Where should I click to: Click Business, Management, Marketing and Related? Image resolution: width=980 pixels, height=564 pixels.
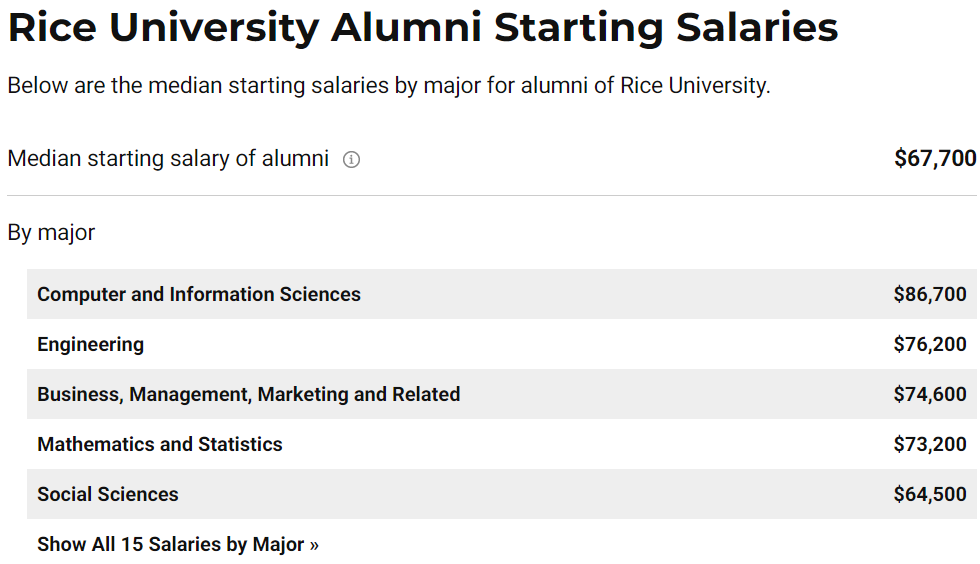249,394
